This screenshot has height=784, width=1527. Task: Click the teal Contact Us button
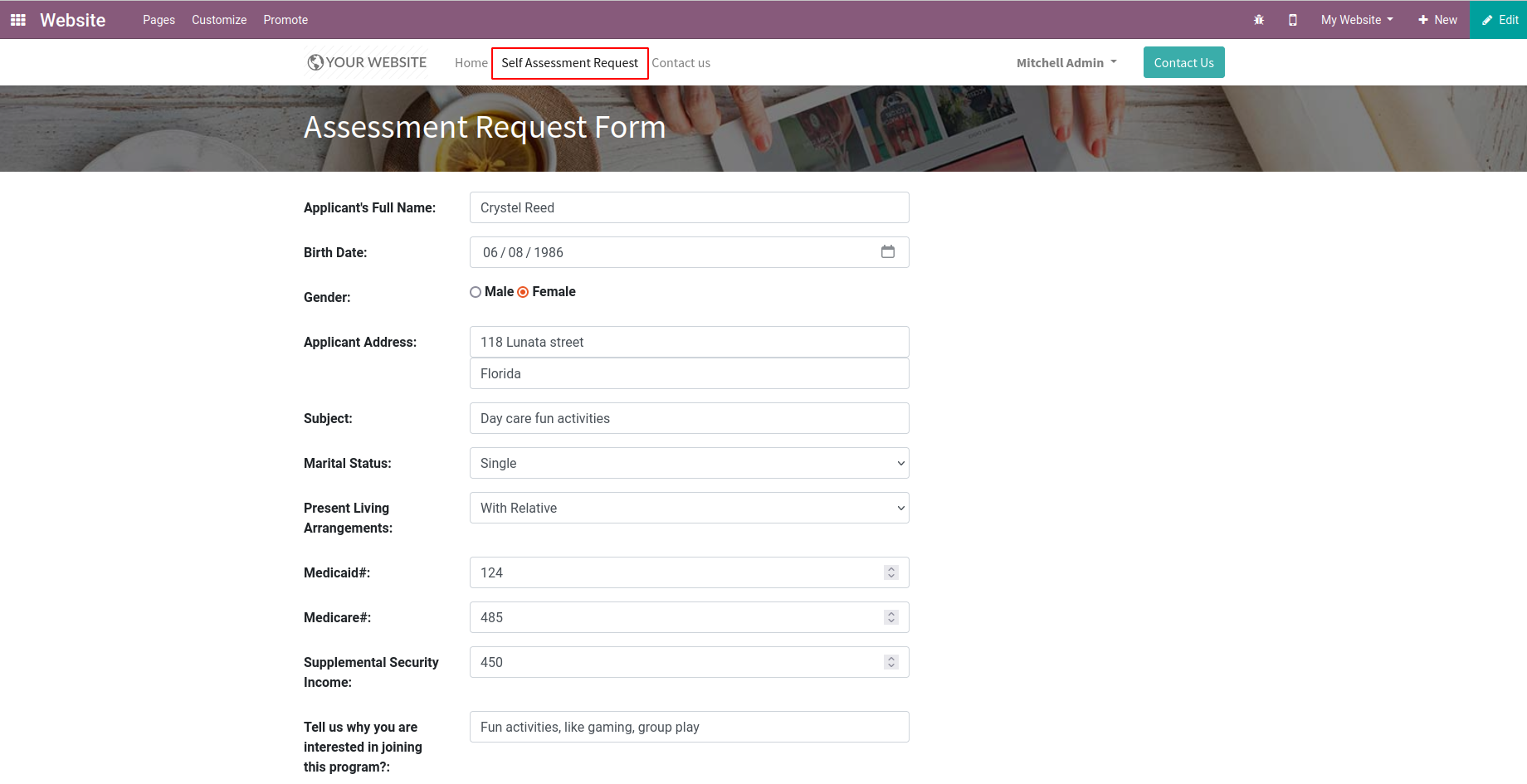1184,62
